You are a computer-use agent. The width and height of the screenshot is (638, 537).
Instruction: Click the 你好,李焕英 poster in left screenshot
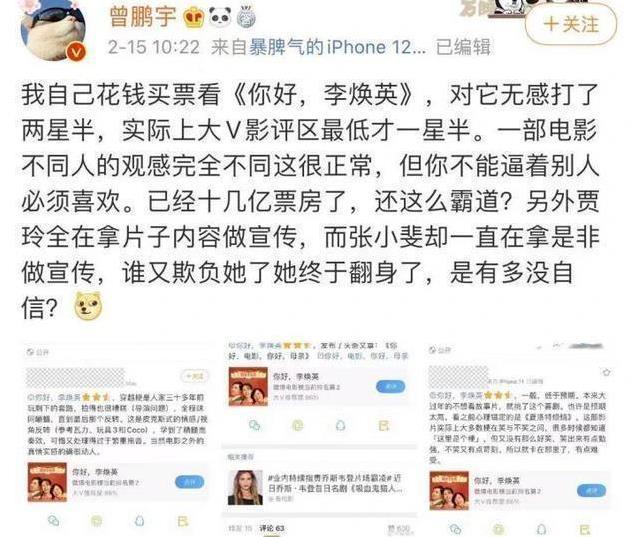pyautogui.click(x=47, y=482)
